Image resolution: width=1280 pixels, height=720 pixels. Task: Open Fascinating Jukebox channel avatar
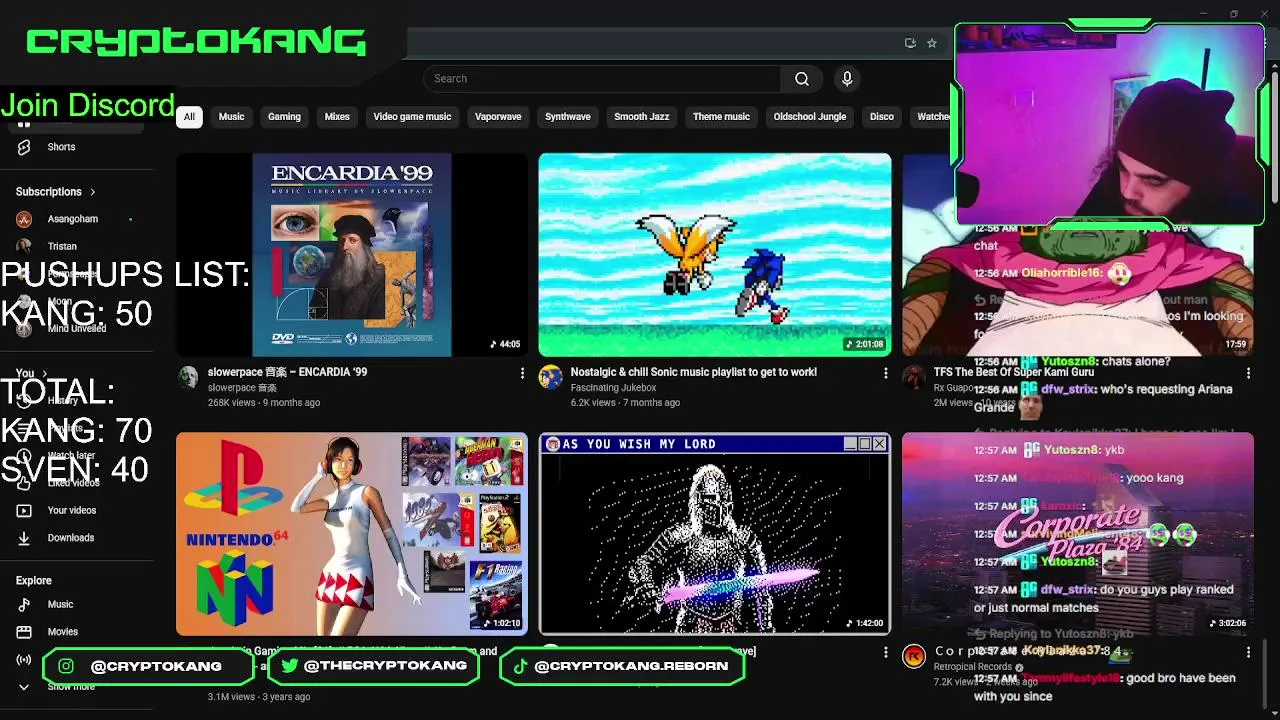pos(550,377)
